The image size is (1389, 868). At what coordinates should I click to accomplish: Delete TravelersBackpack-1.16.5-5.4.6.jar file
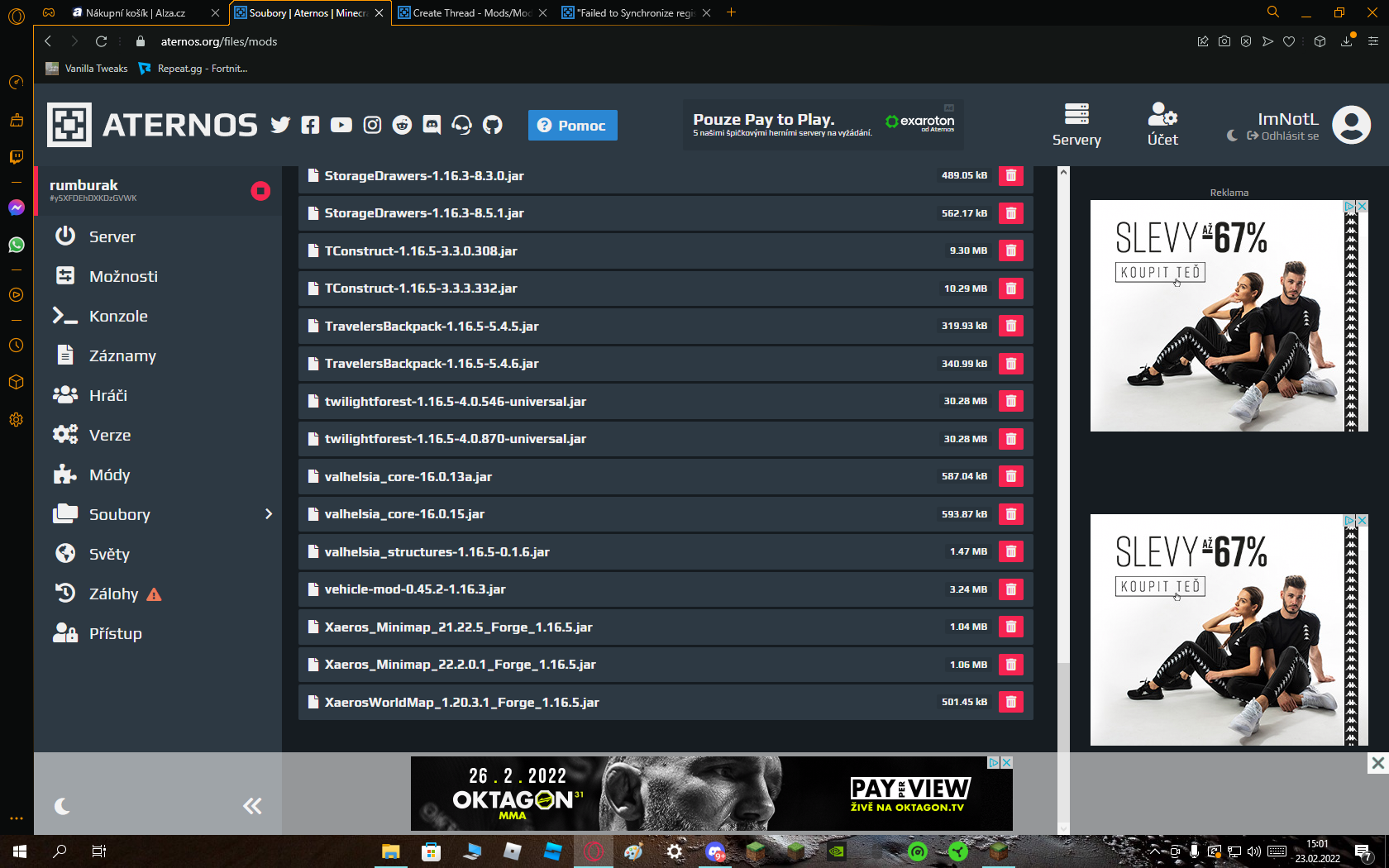tap(1010, 364)
